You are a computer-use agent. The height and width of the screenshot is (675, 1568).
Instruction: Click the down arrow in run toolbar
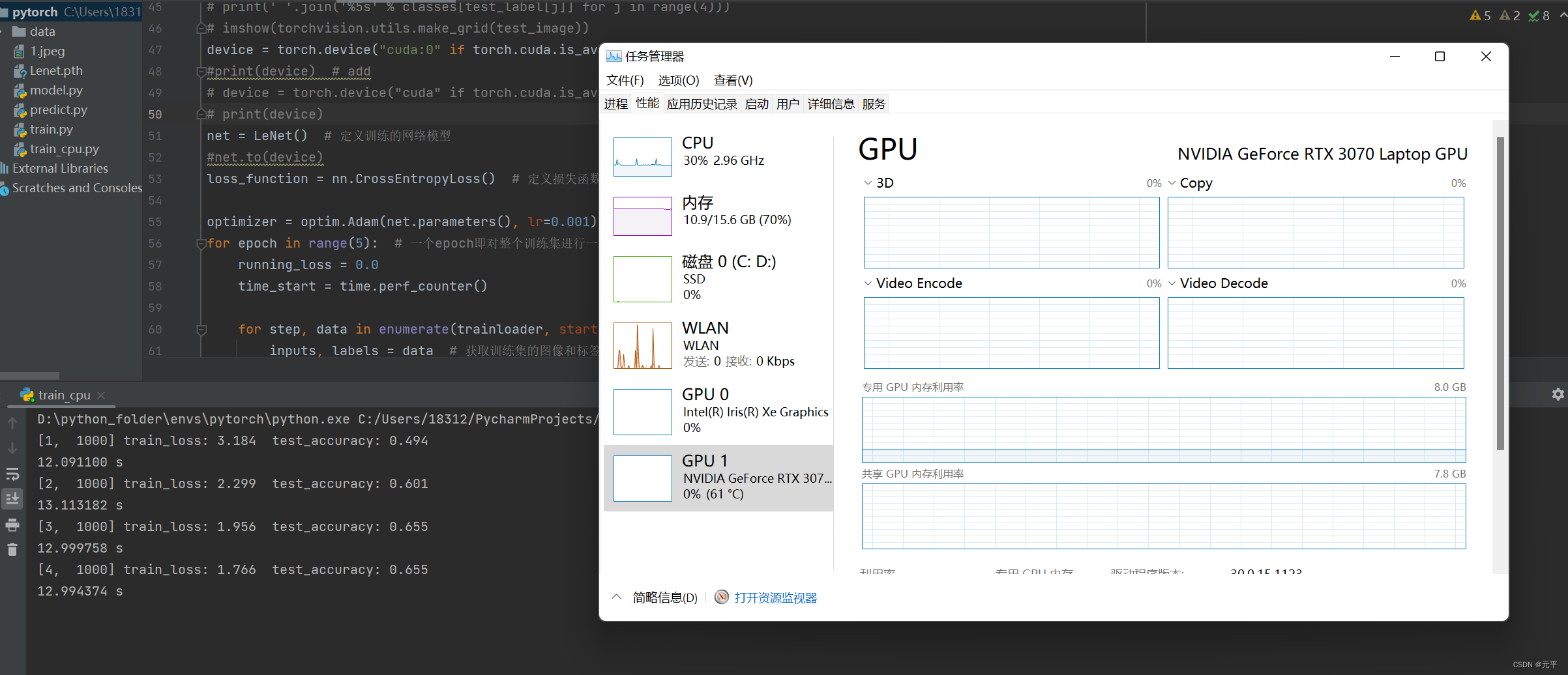click(12, 448)
